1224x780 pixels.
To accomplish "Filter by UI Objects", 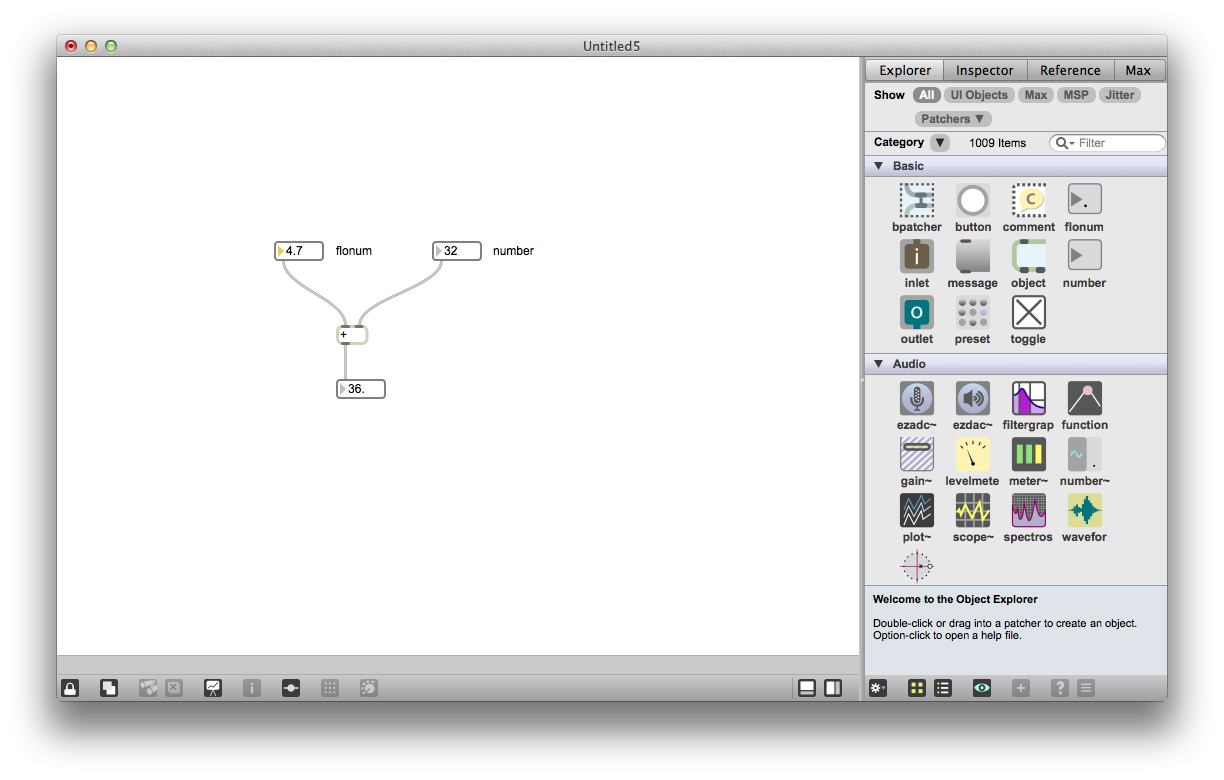I will click(x=979, y=95).
